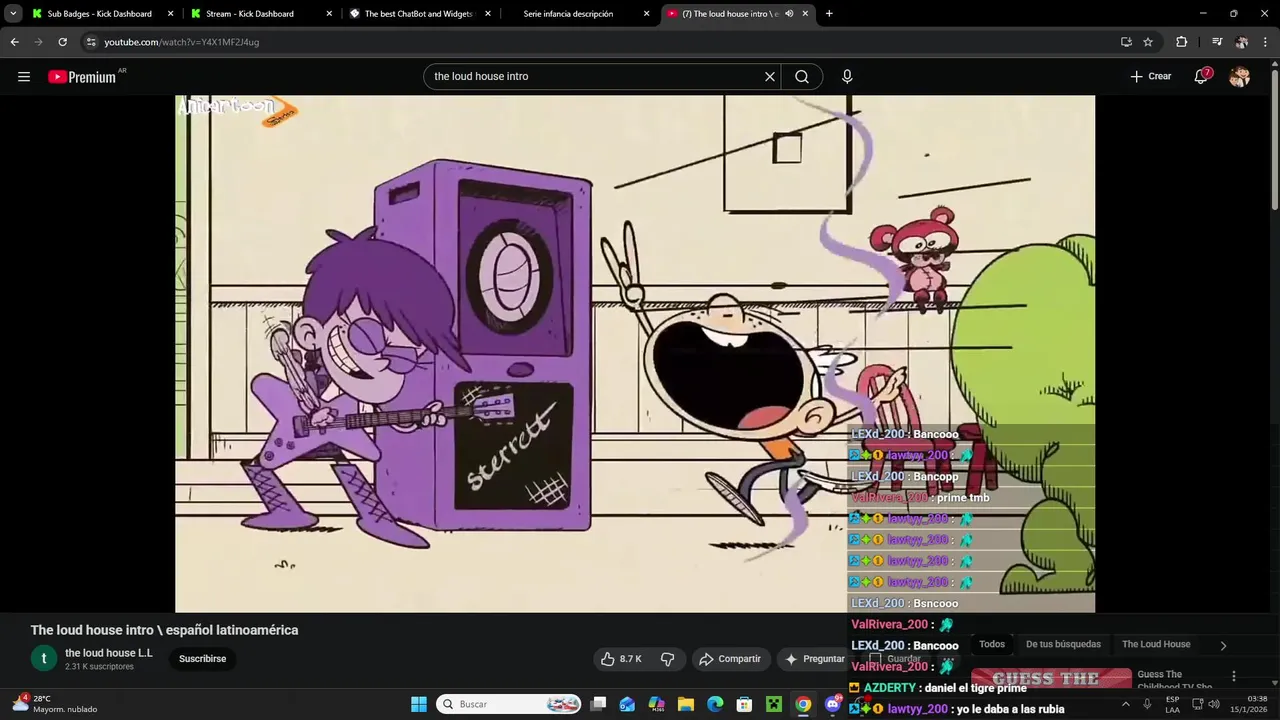Open media controls icon in Chrome toolbar
This screenshot has height=720, width=1280.
(x=1217, y=42)
